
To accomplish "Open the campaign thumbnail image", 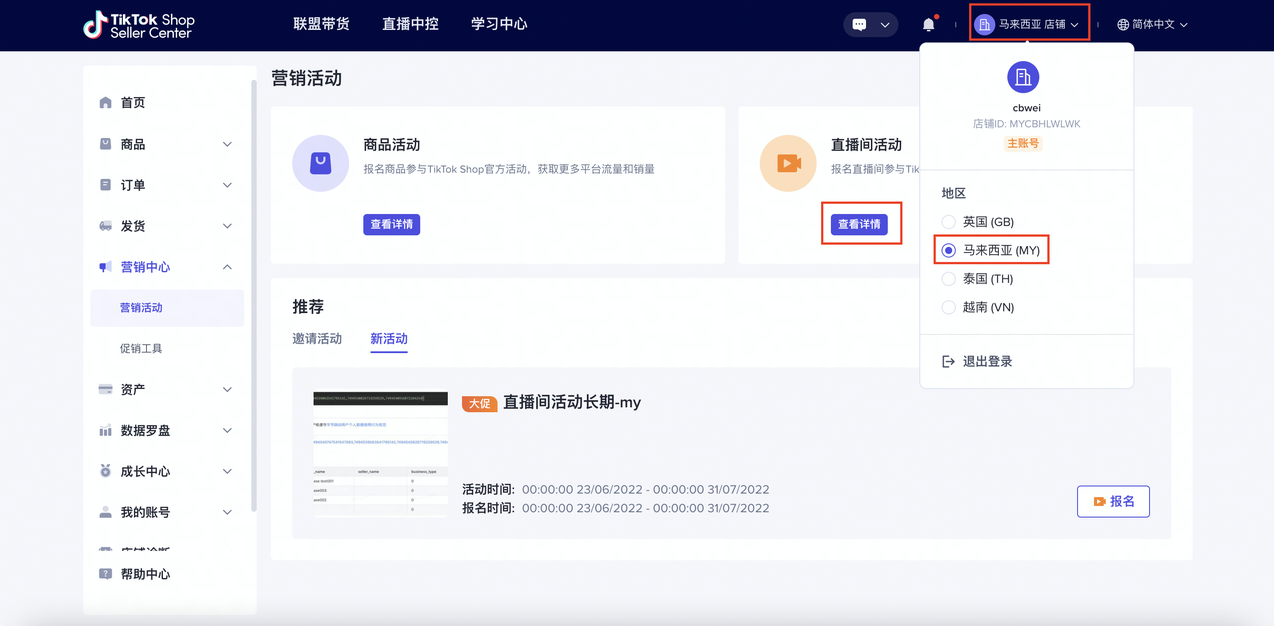I will pos(380,453).
